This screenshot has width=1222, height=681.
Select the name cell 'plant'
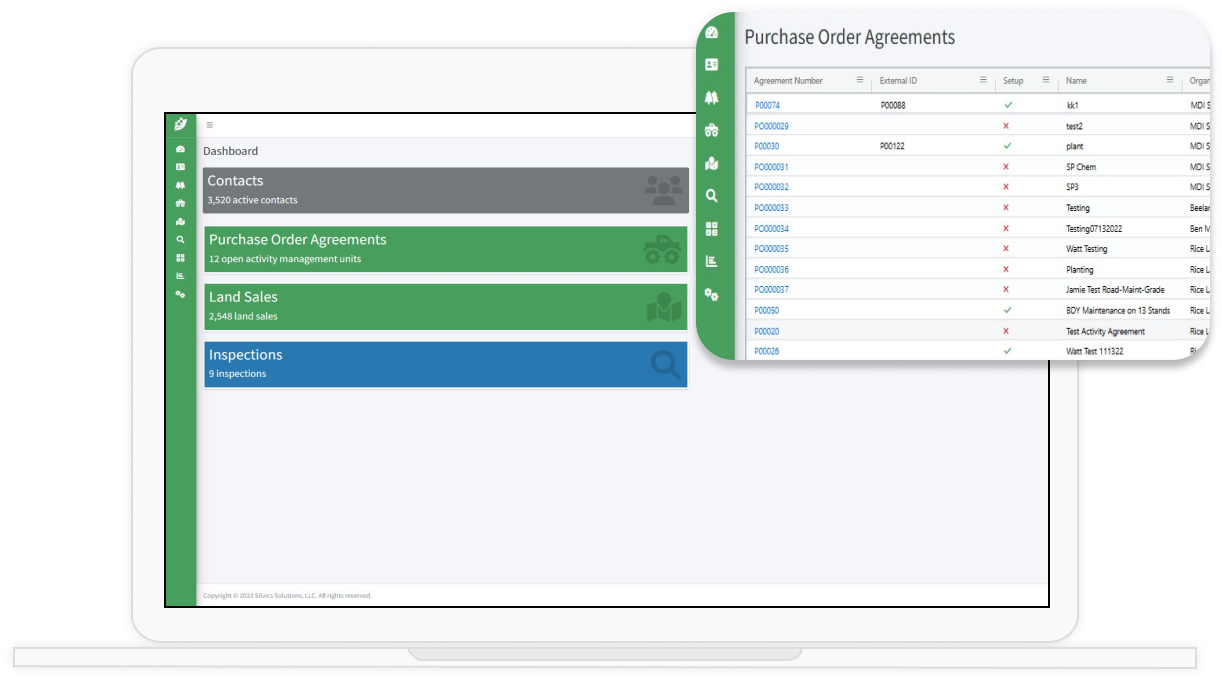(1075, 146)
